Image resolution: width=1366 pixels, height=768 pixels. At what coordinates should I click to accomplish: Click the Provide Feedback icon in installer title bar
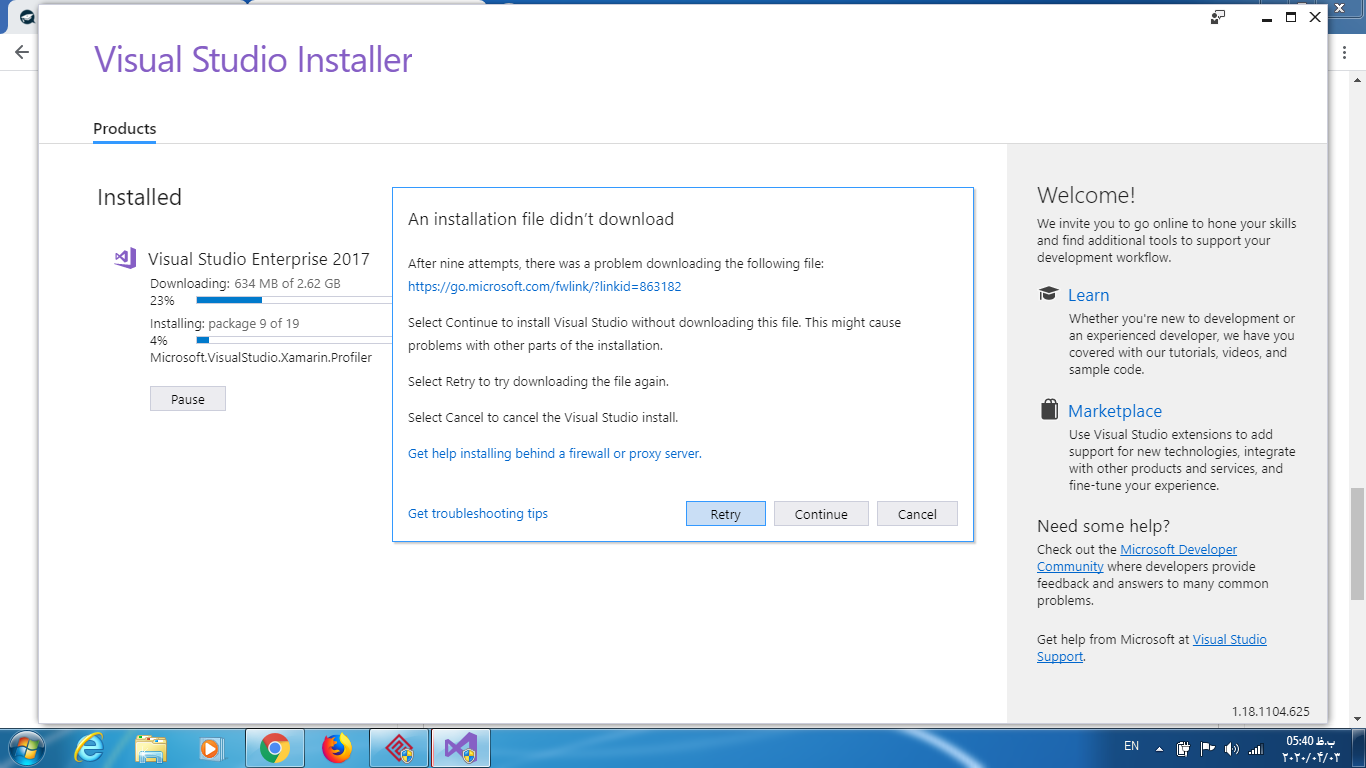[x=1217, y=17]
